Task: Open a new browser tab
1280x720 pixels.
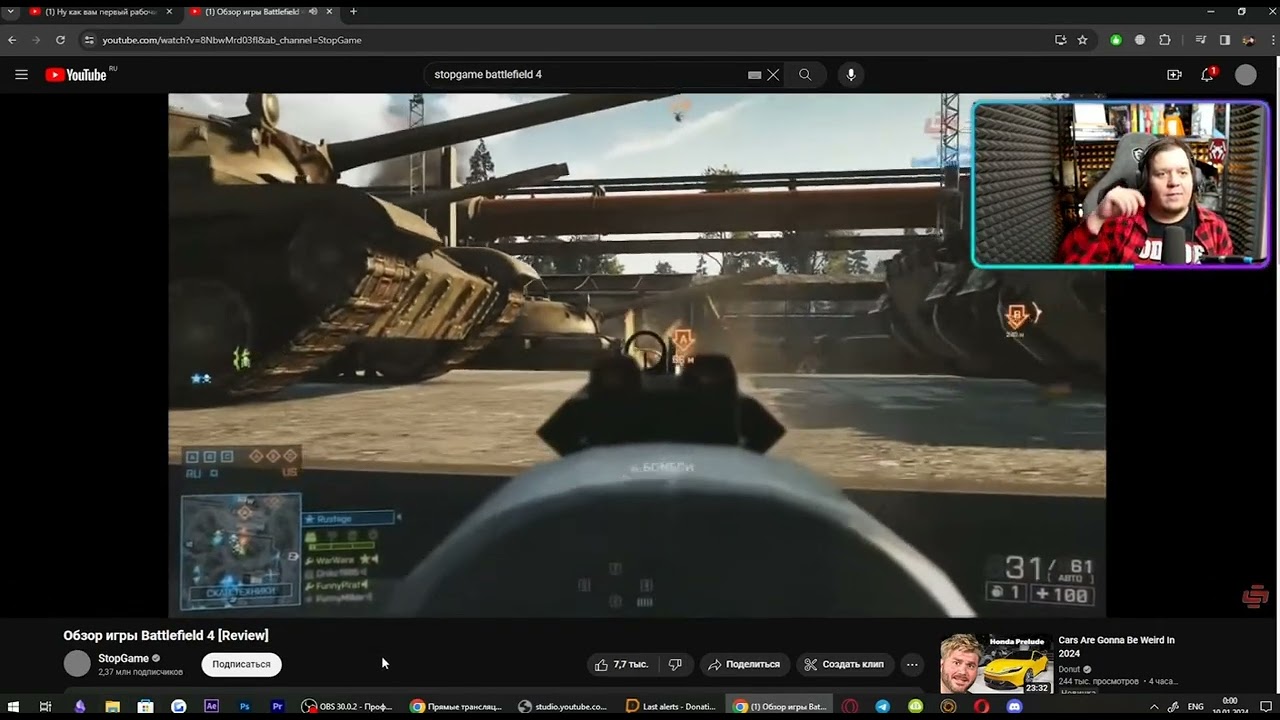Action: click(x=353, y=12)
